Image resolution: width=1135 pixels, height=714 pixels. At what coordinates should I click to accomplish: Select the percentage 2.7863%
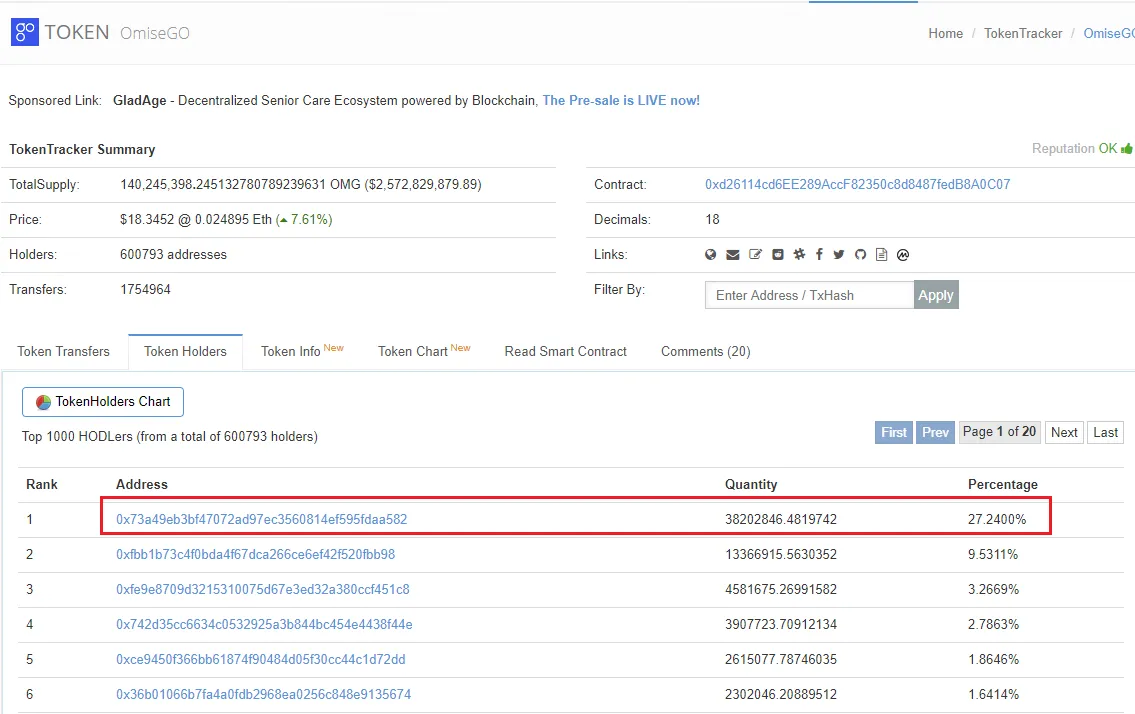click(x=993, y=624)
